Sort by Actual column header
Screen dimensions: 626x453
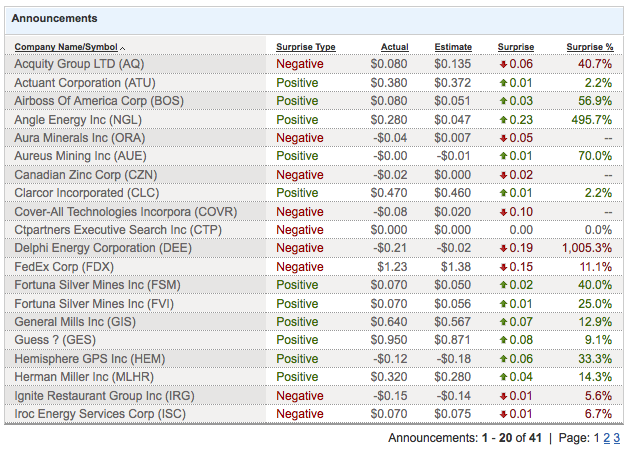pos(394,47)
